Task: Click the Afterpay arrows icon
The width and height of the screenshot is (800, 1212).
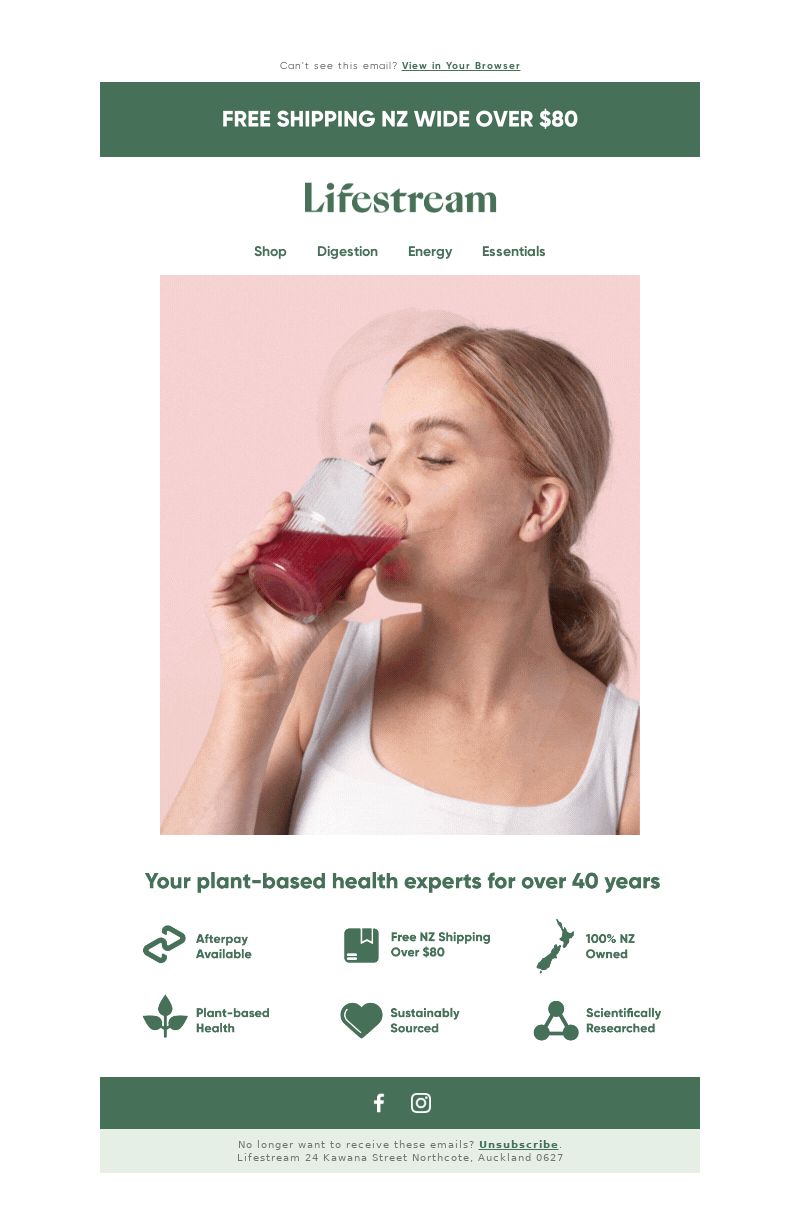Action: point(165,945)
